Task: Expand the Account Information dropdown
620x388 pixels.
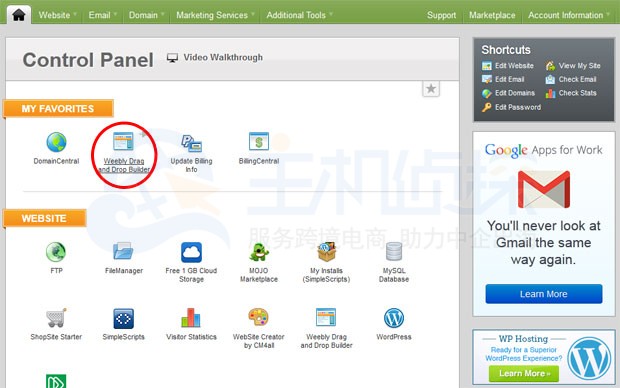Action: [x=569, y=15]
